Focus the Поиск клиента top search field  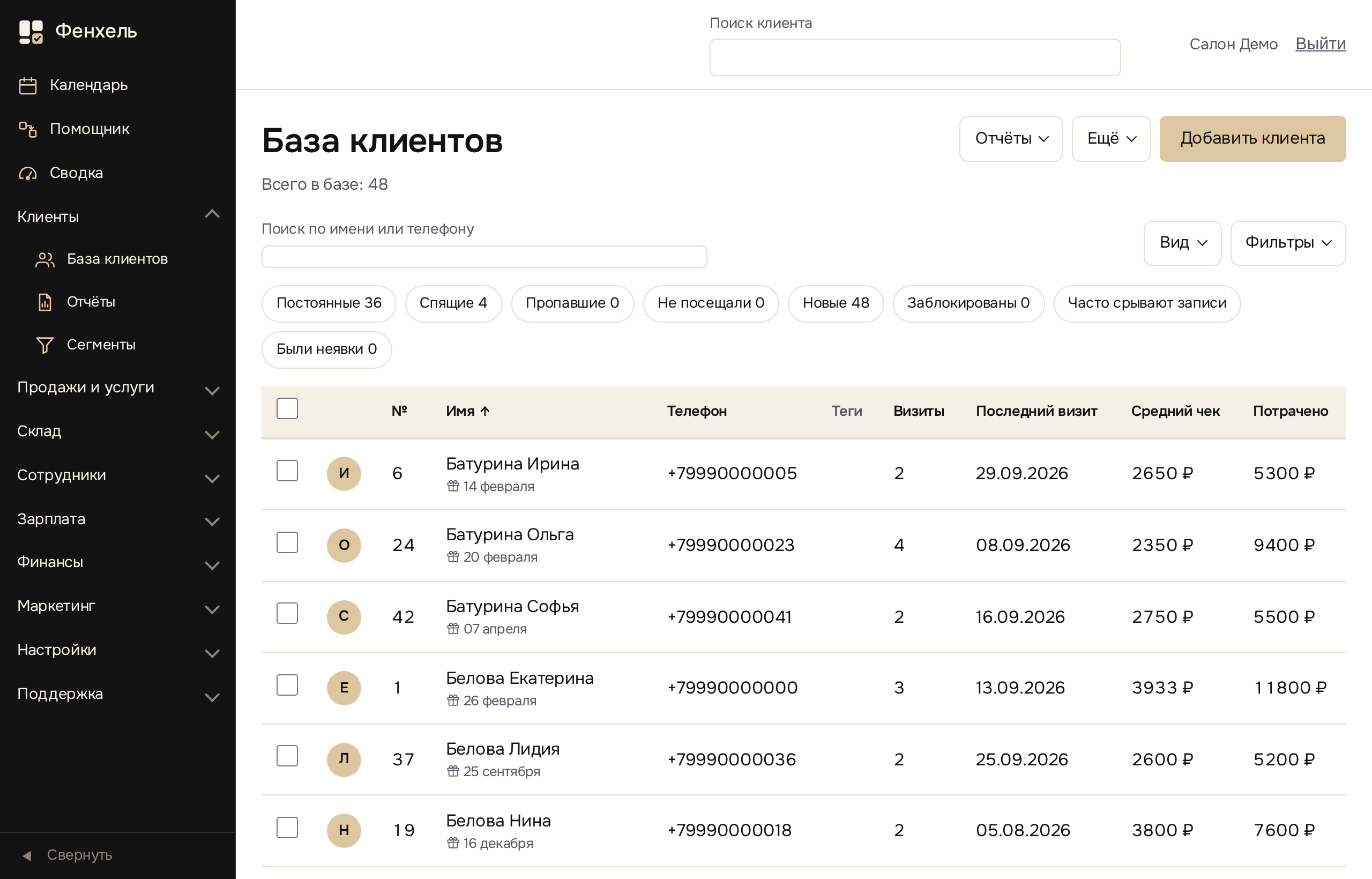click(915, 57)
